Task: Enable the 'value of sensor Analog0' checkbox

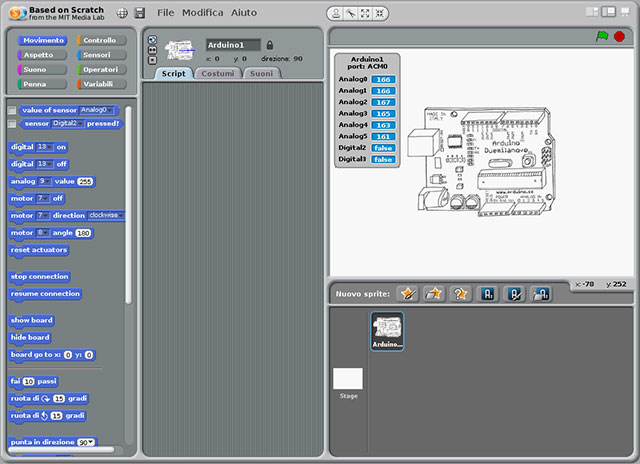Action: 12,110
